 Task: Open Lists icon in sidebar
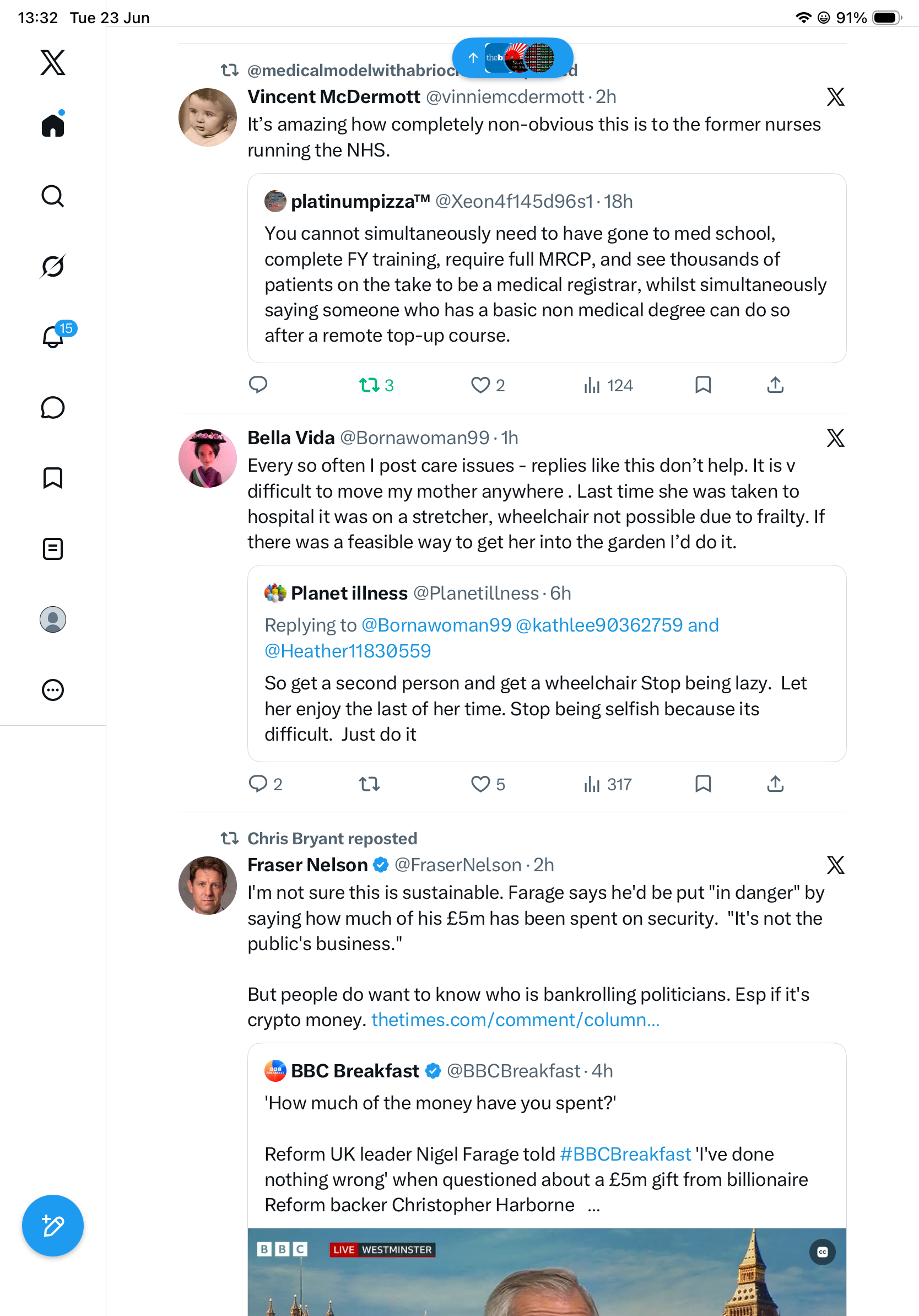click(x=53, y=548)
